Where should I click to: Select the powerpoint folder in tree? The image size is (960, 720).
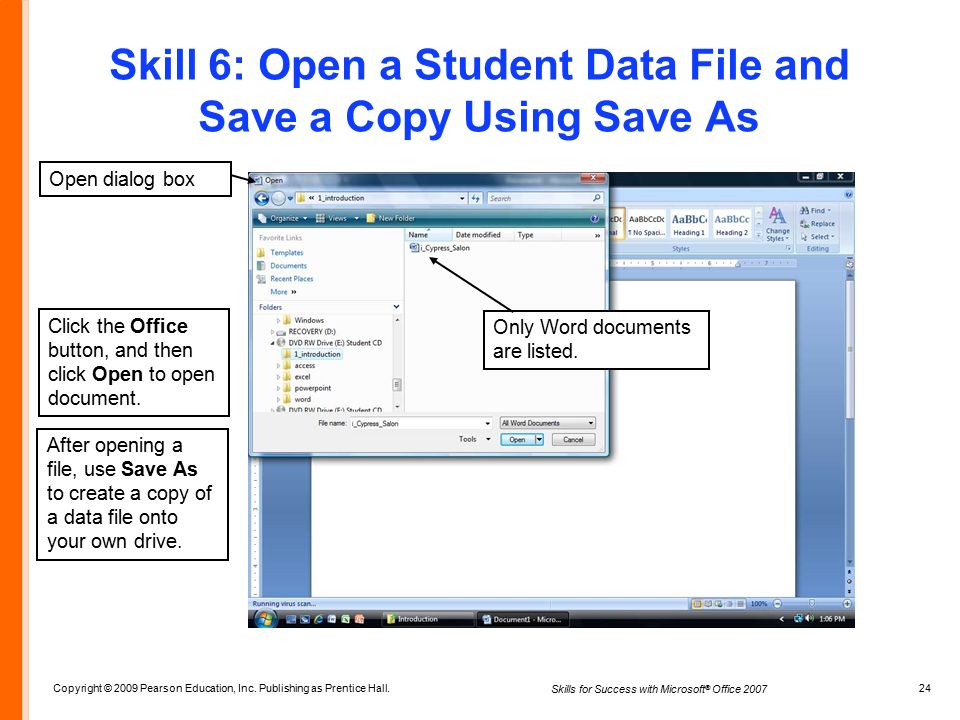click(x=307, y=388)
